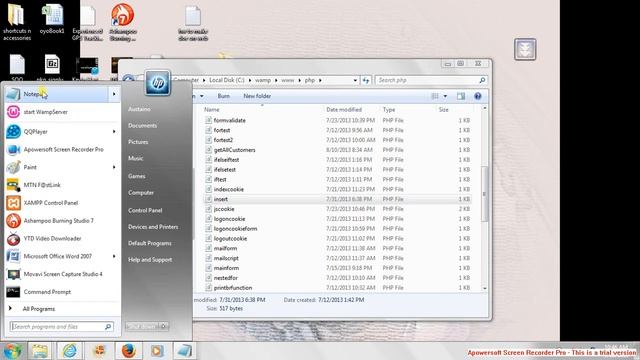
Task: Open Windows Explorer from taskbar
Action: (40, 351)
